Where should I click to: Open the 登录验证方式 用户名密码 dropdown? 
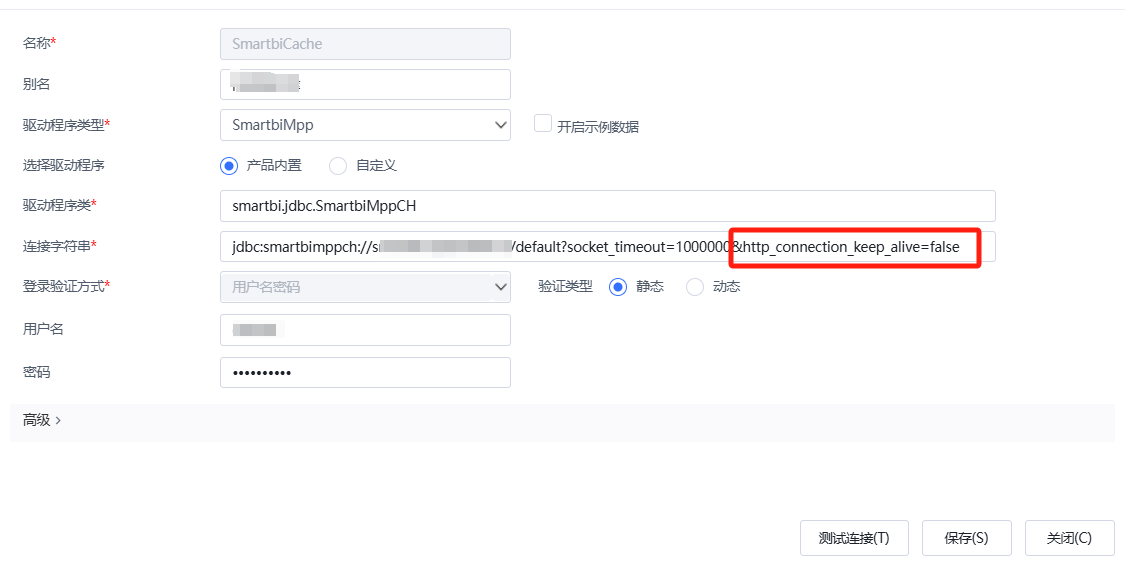click(x=365, y=287)
